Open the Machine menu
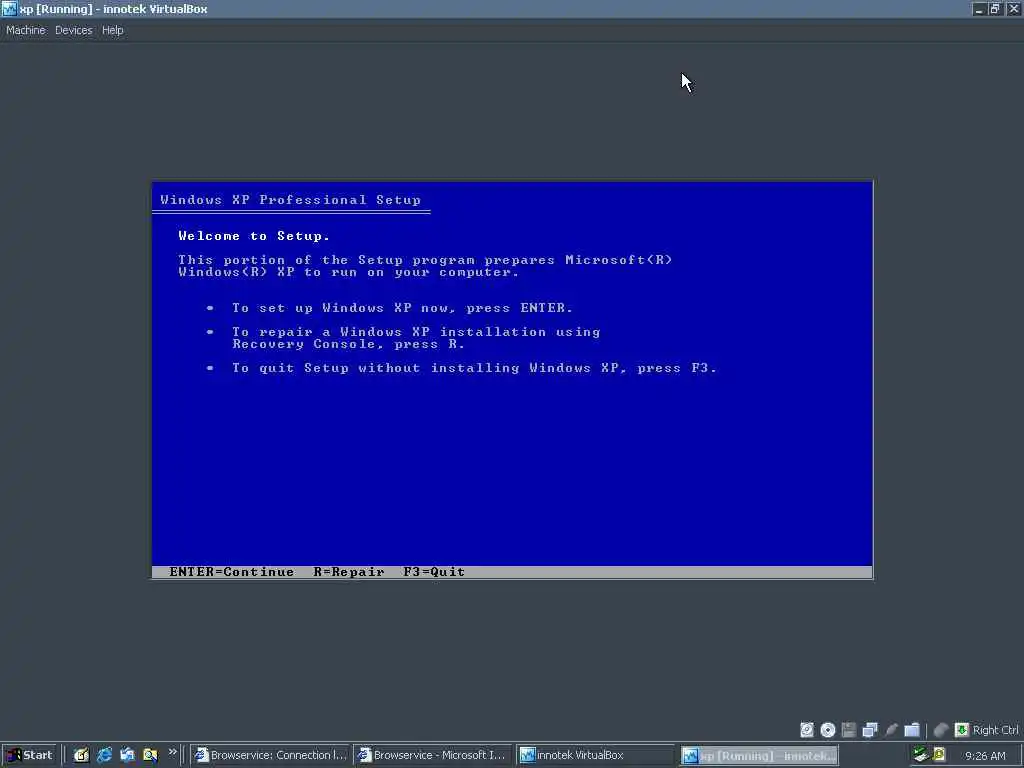Screen dimensions: 1024x768 (x=26, y=30)
